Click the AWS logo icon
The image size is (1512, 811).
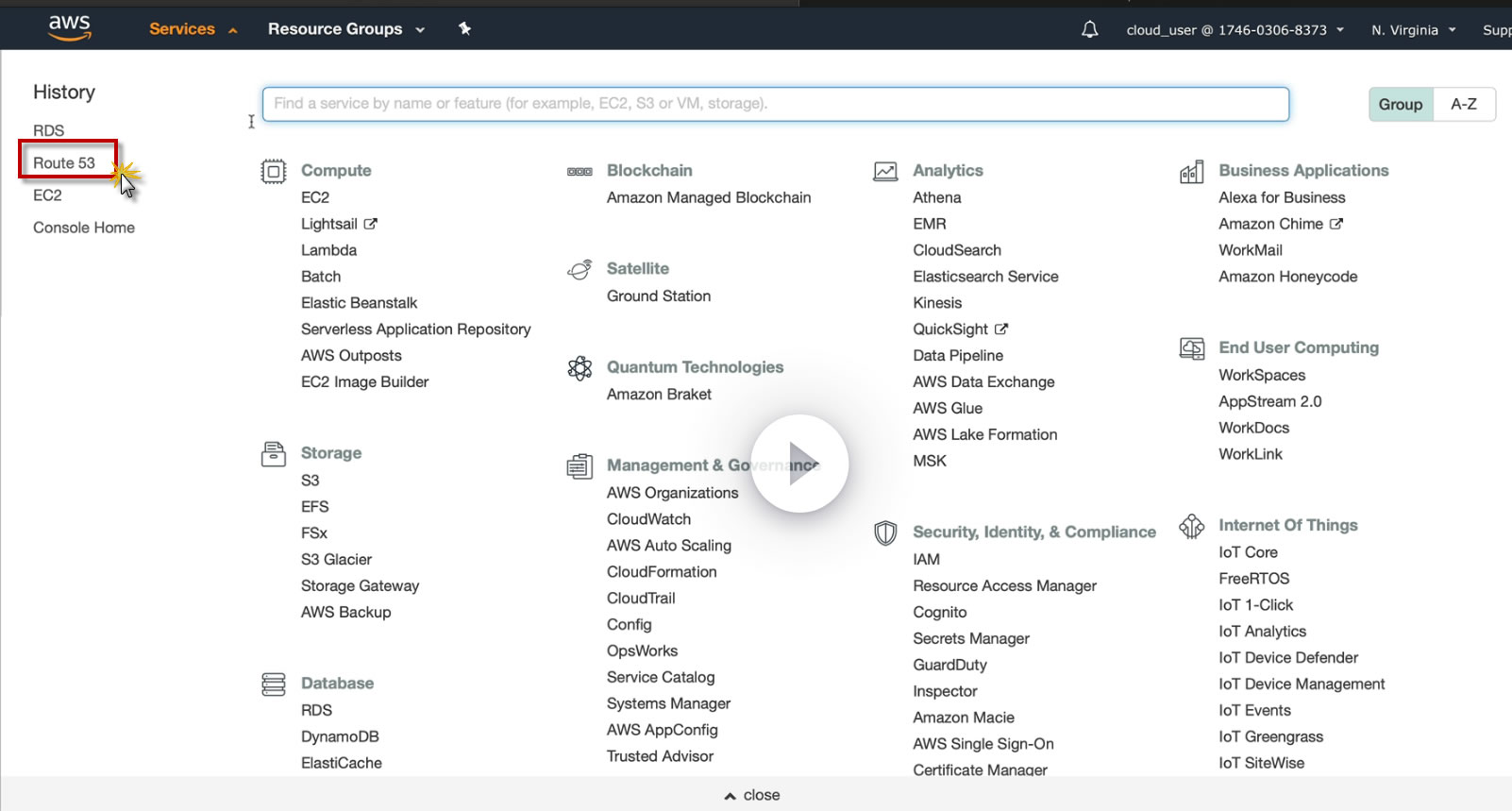(70, 28)
